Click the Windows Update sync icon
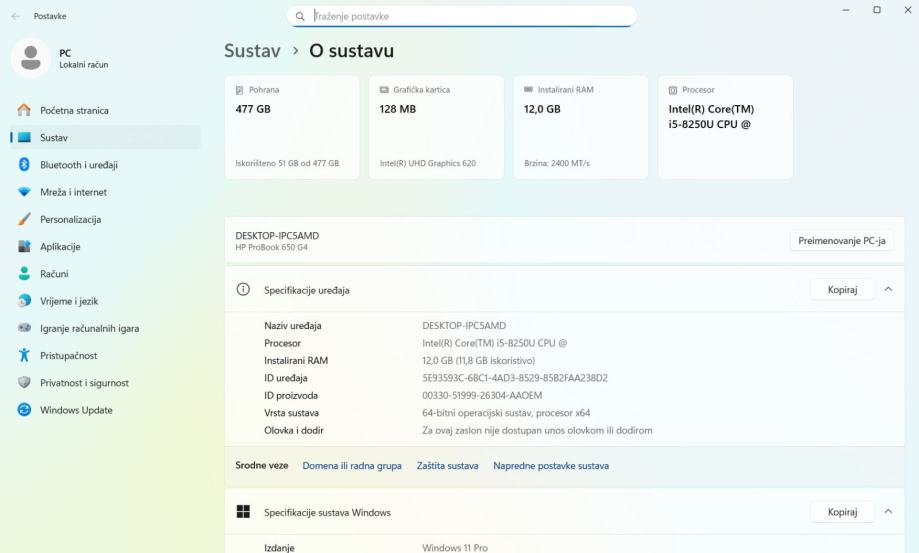This screenshot has height=553, width=919. (x=24, y=409)
